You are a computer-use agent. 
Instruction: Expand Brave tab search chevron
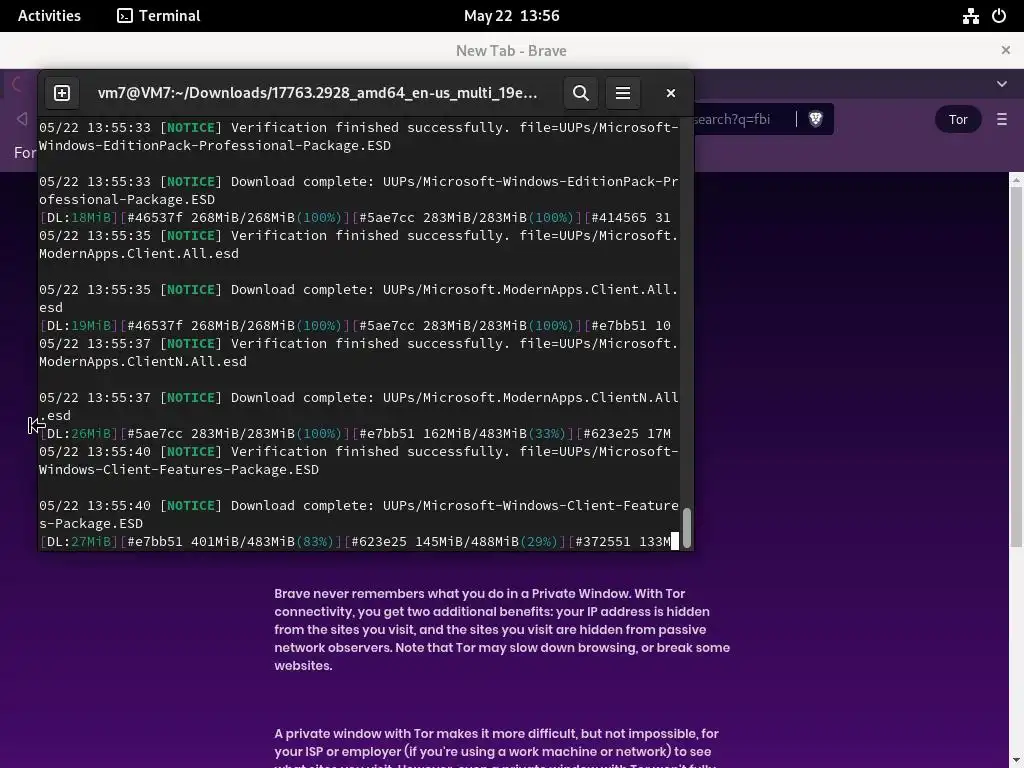click(x=1002, y=84)
